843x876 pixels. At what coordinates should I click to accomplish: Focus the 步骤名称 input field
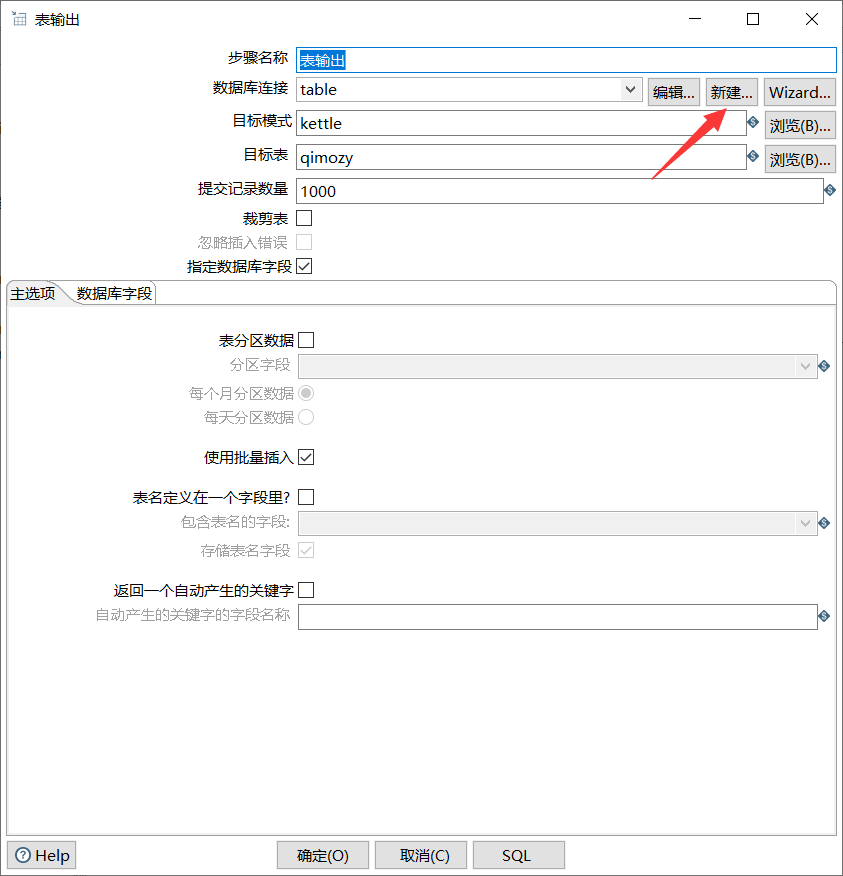point(566,60)
